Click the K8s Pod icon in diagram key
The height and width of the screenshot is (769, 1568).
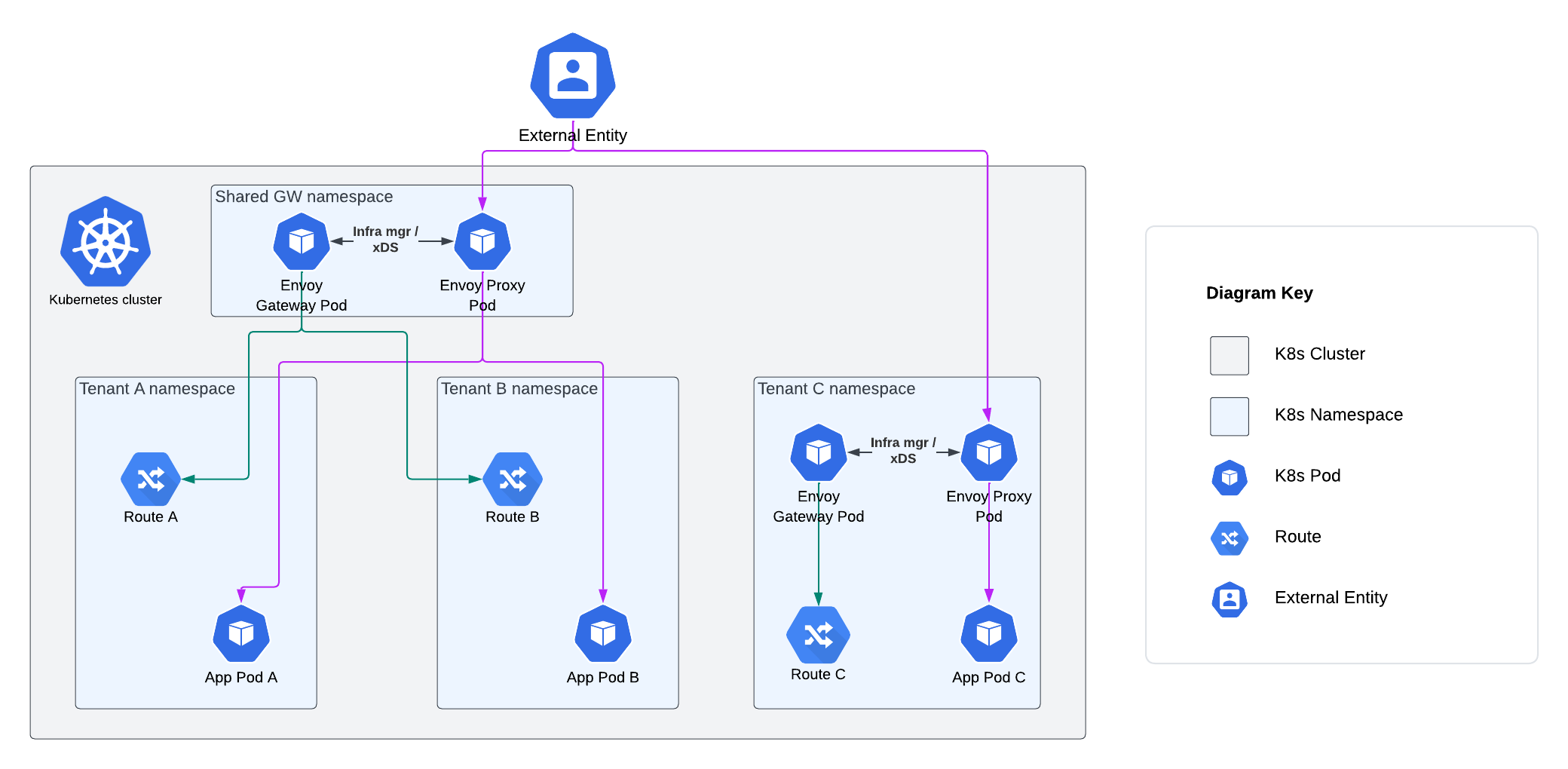coord(1230,477)
